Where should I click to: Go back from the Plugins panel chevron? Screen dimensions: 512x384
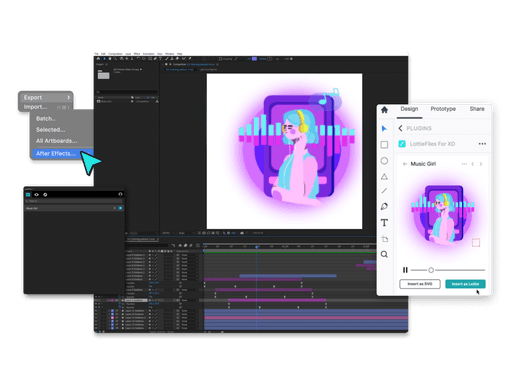click(400, 128)
